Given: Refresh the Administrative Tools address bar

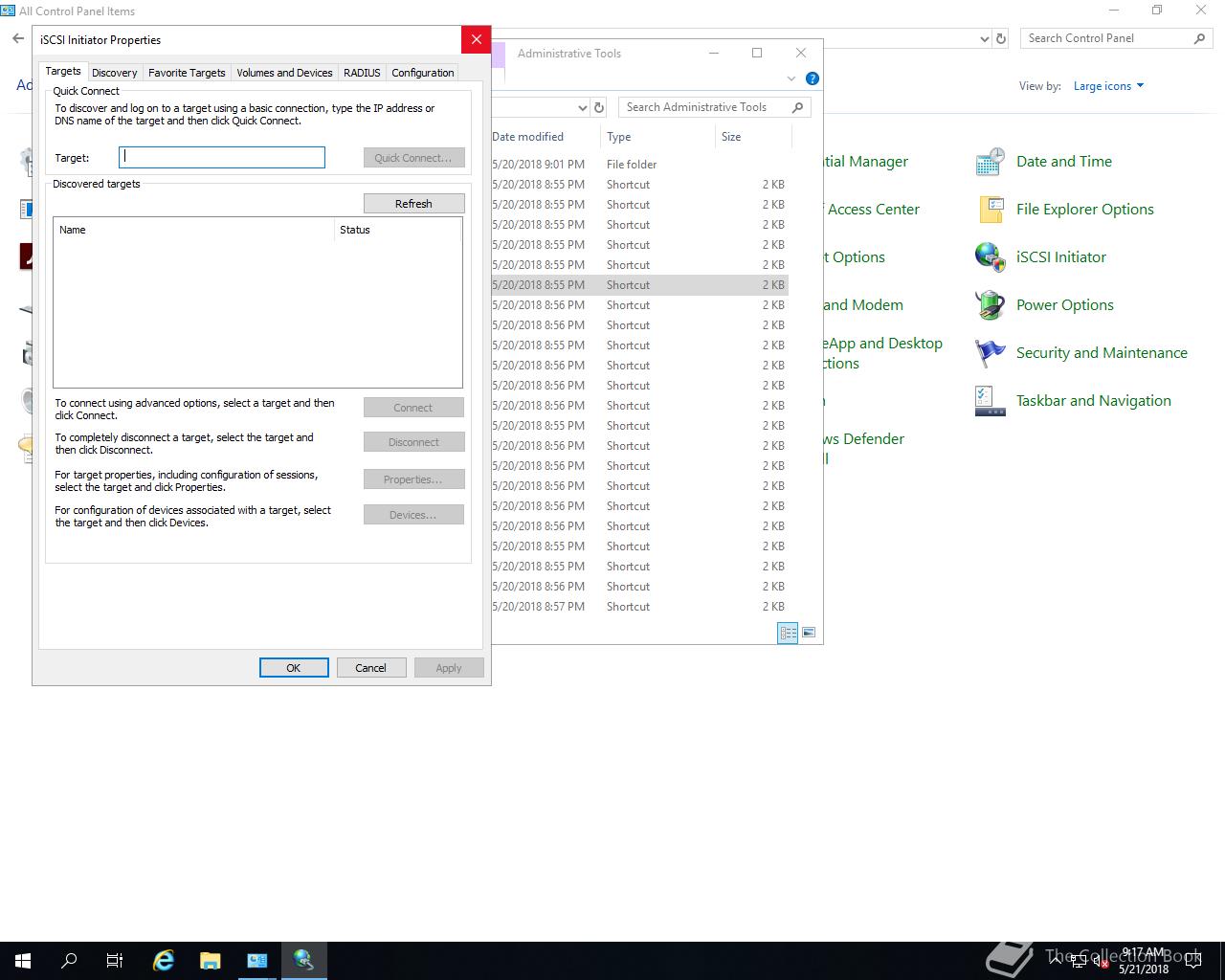Looking at the screenshot, I should click(x=599, y=107).
